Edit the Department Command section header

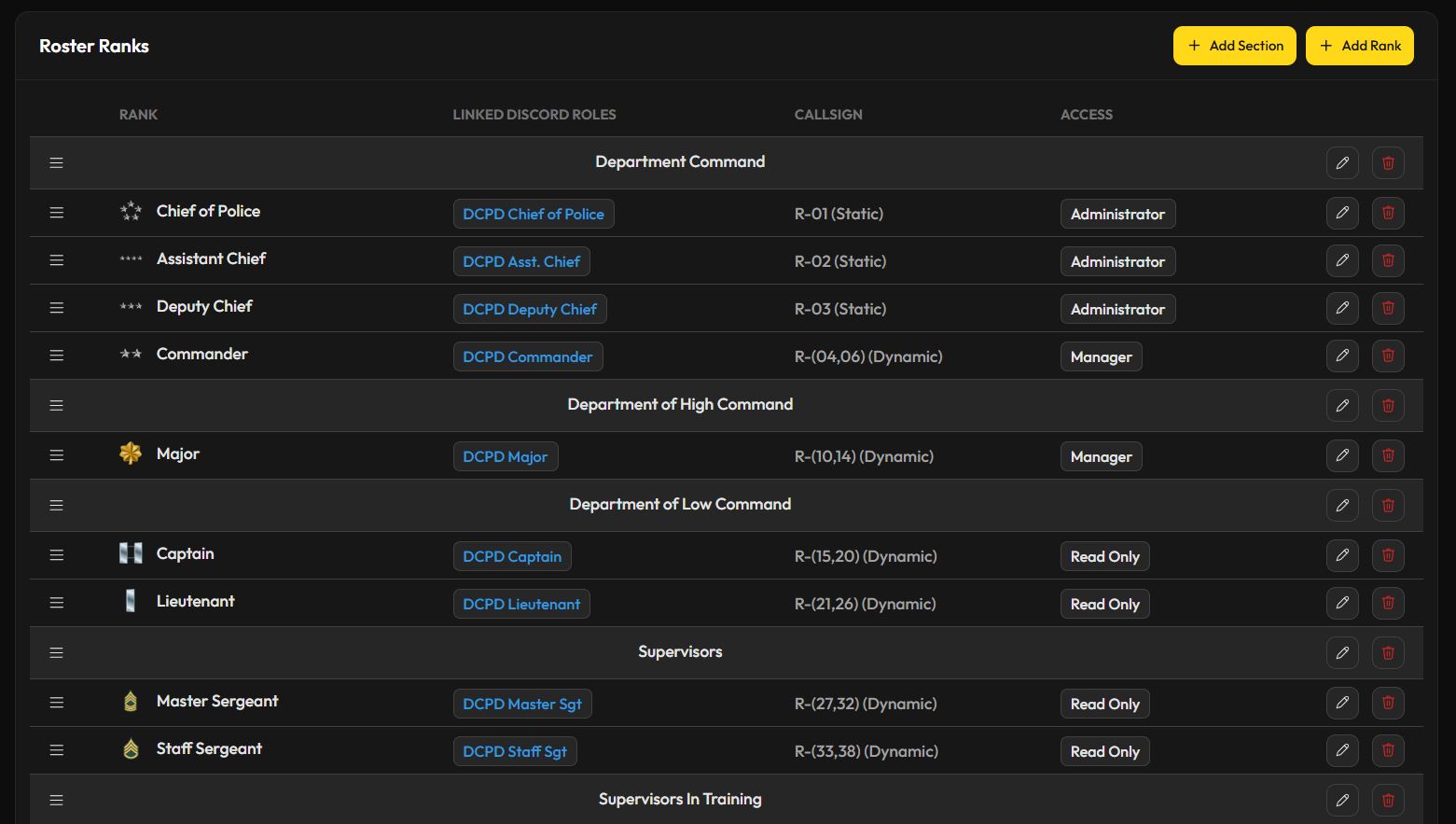pos(1342,162)
